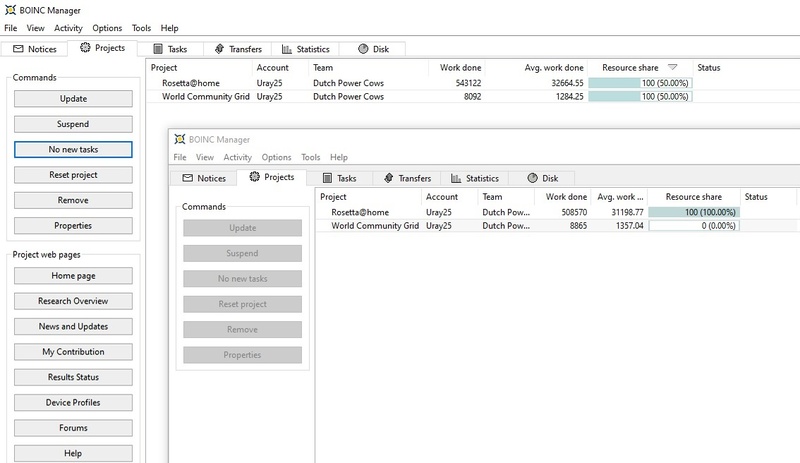
Task: Click Rosetta@home's 100 (50.00%) resource share bar
Action: coord(640,83)
